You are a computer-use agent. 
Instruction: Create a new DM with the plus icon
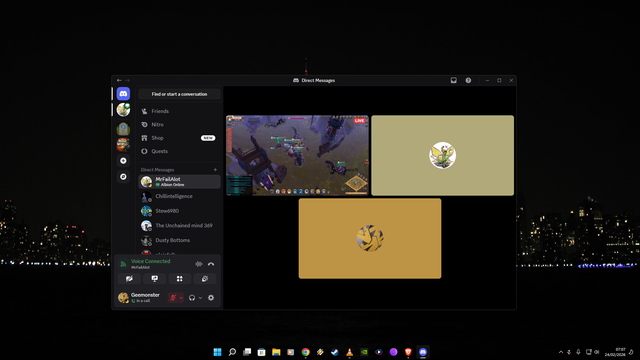216,170
